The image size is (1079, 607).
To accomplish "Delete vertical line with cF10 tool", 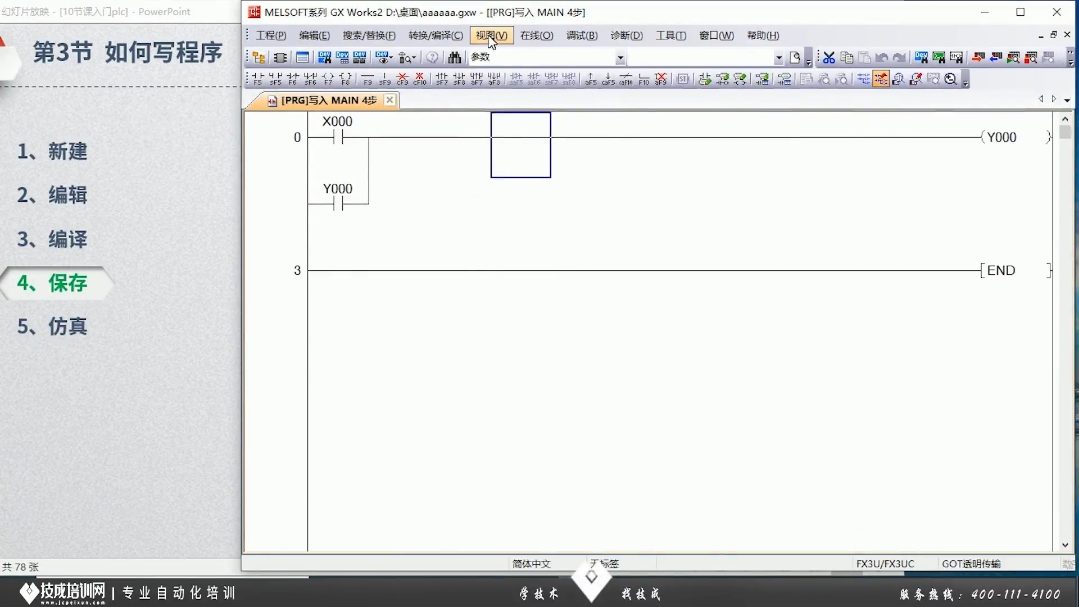I will point(419,79).
